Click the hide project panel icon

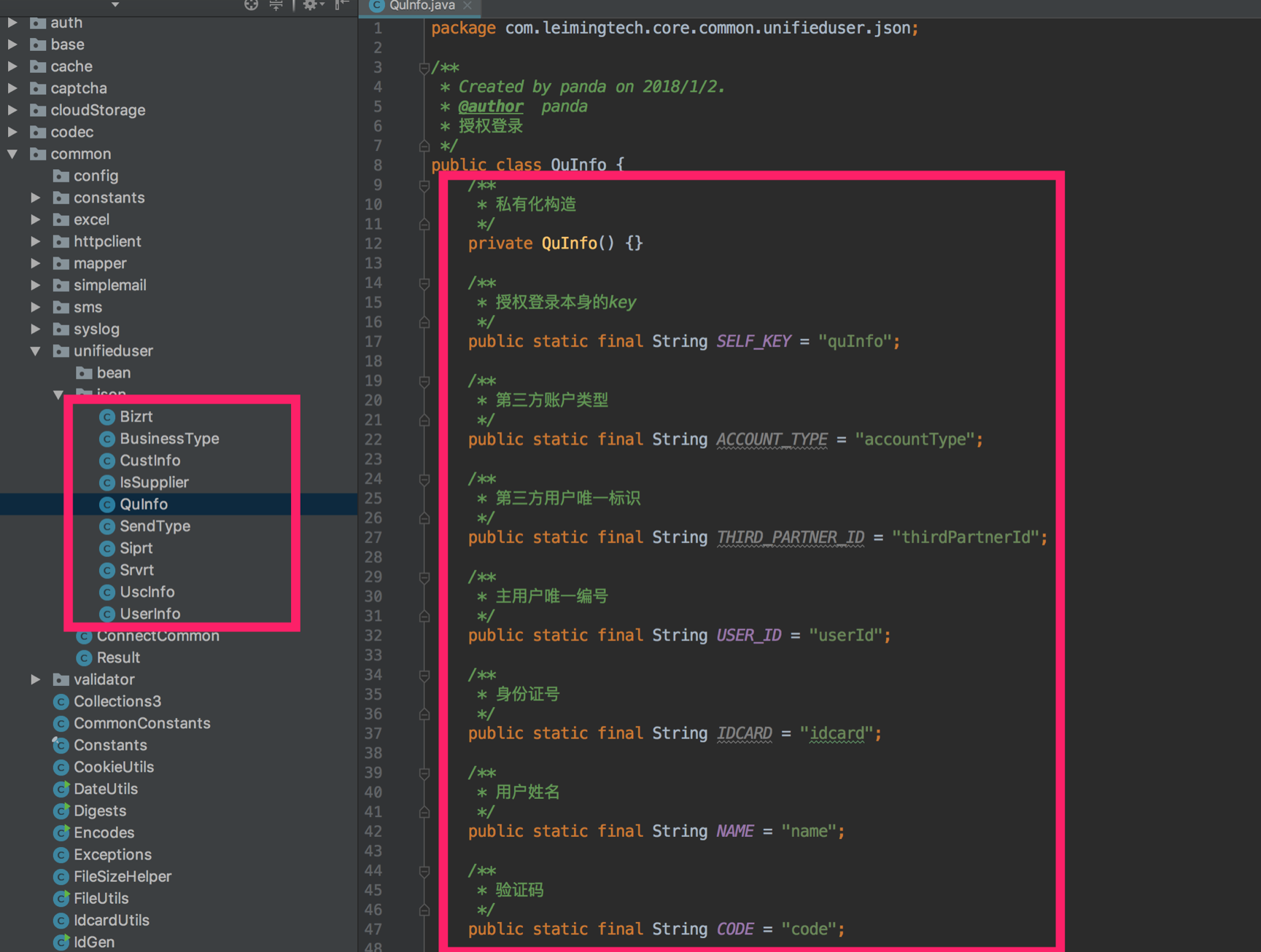(x=341, y=4)
